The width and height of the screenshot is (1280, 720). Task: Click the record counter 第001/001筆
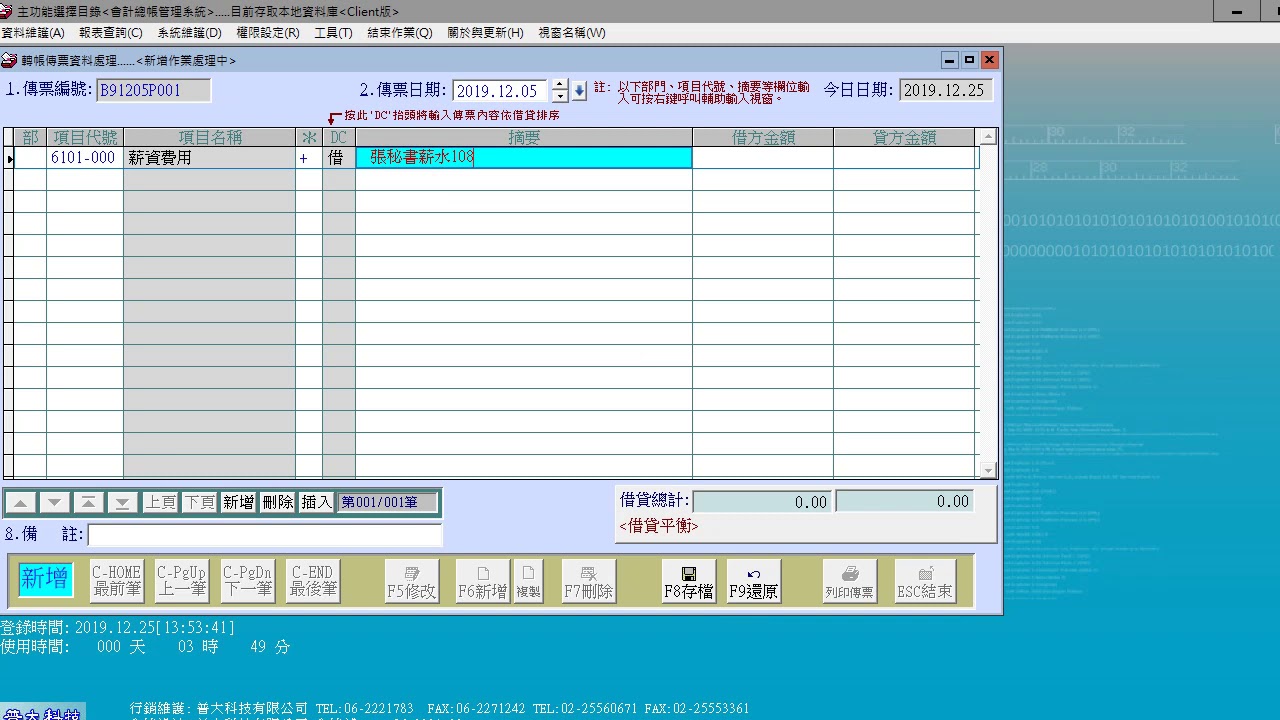[387, 502]
